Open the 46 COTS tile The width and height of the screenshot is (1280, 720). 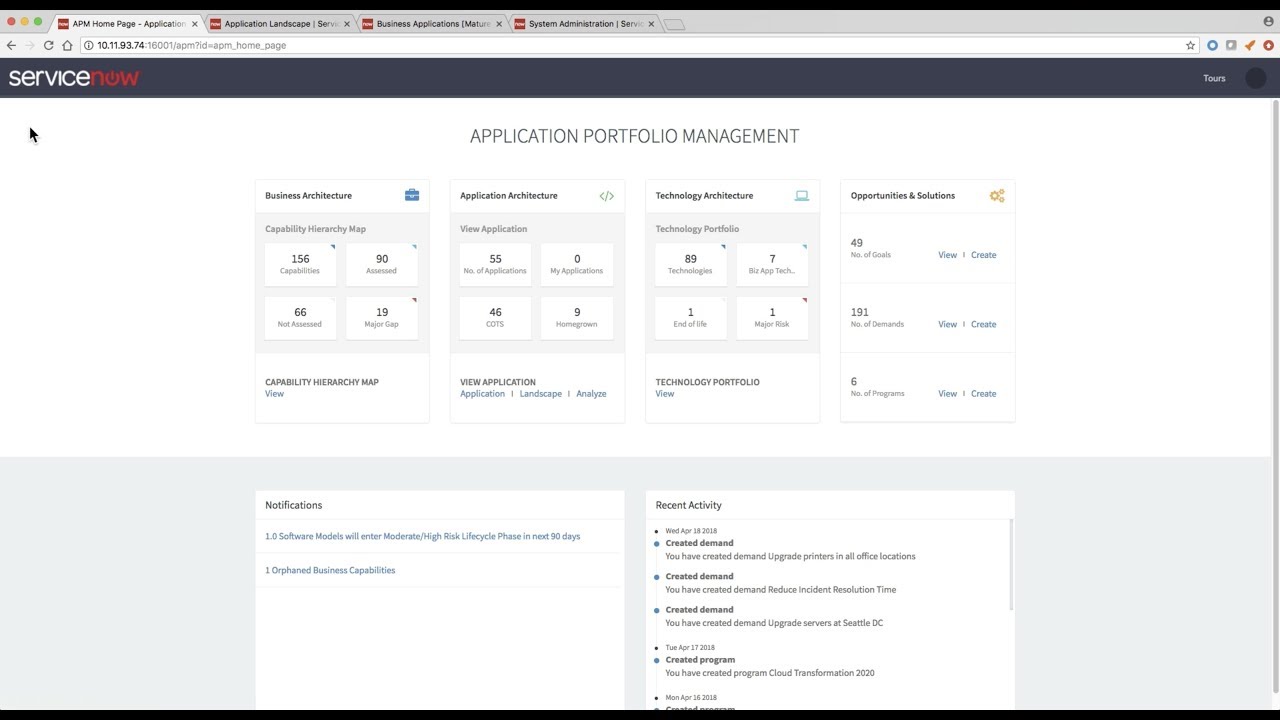pos(495,318)
